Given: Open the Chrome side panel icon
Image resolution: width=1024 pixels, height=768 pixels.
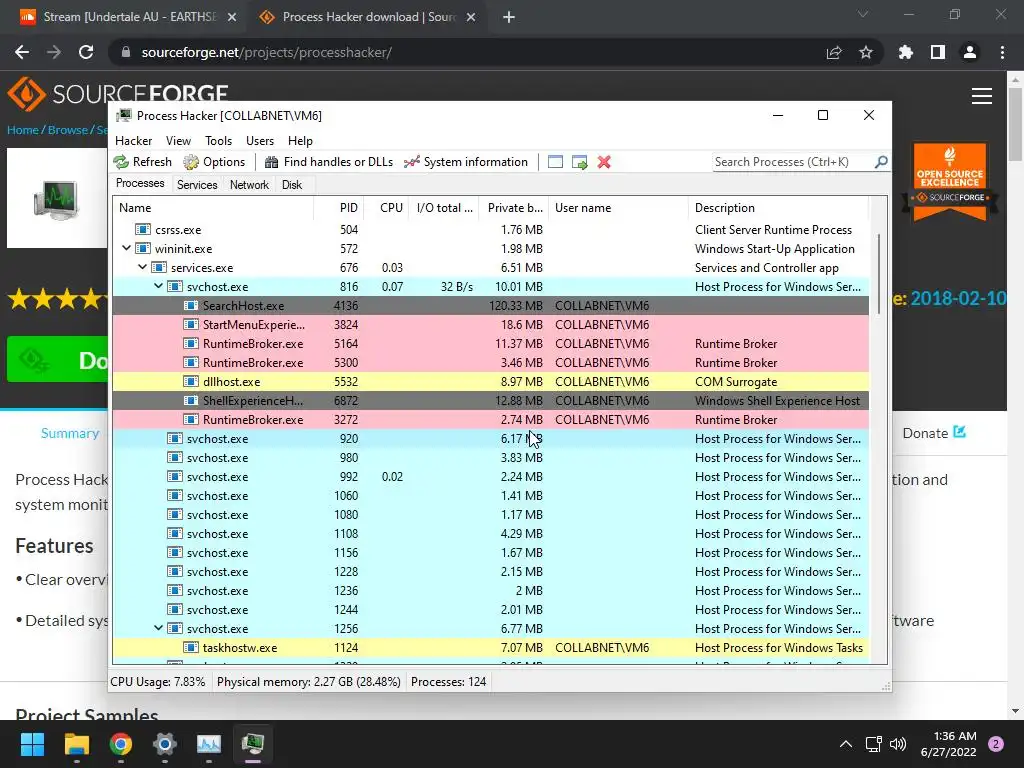Looking at the screenshot, I should pos(938,52).
